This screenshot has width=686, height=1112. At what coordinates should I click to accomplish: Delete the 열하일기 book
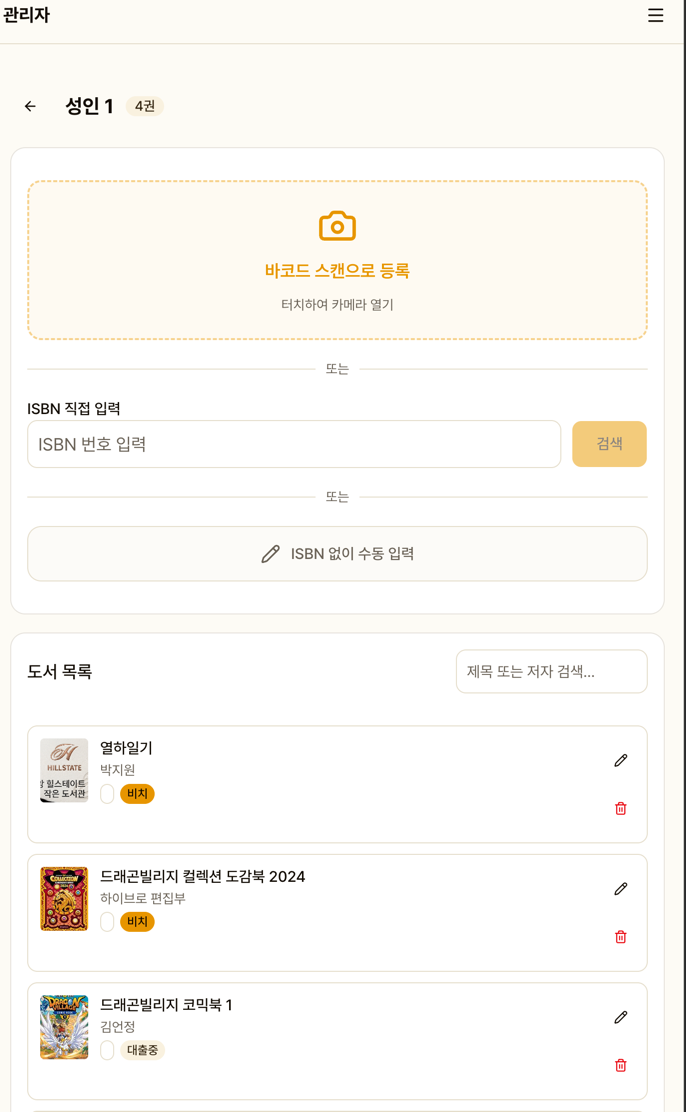[620, 808]
